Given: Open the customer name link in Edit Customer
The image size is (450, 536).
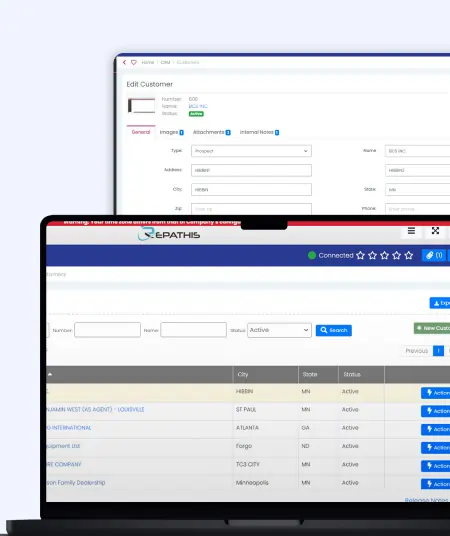Looking at the screenshot, I should (x=198, y=106).
